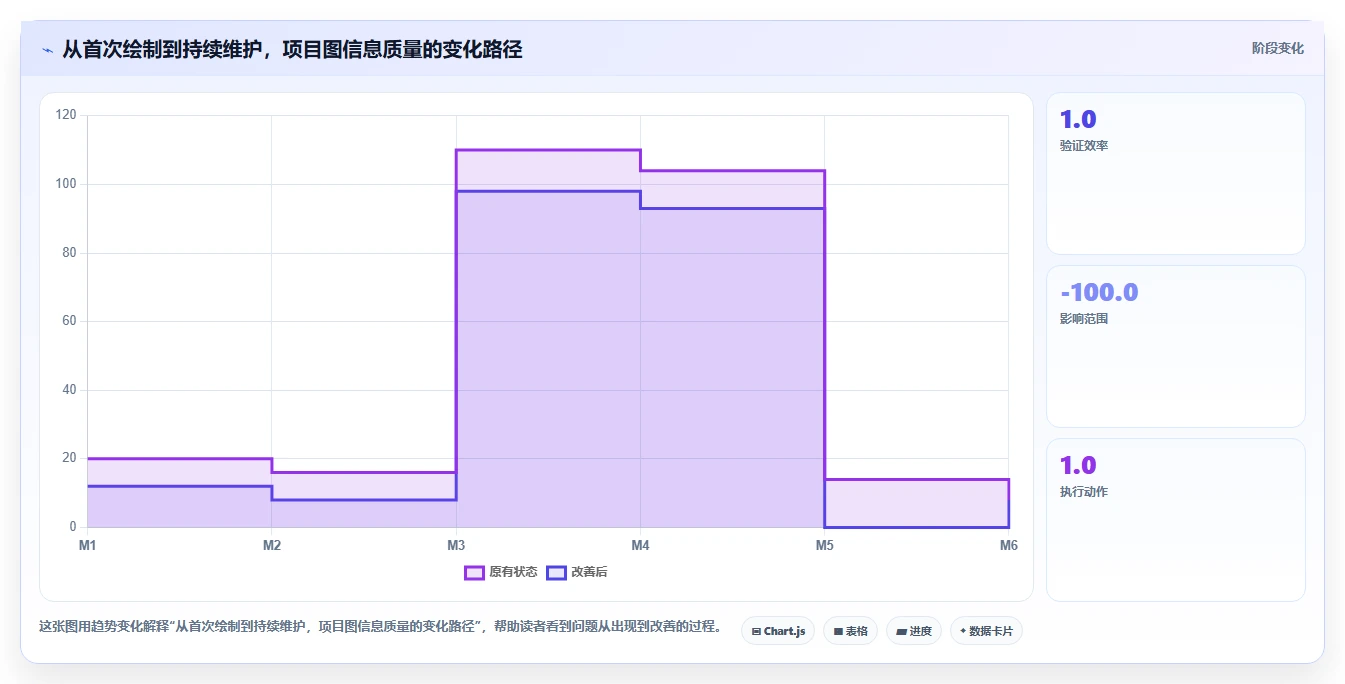Click the M1 axis label
Screen dimensions: 1345x684
coord(87,545)
